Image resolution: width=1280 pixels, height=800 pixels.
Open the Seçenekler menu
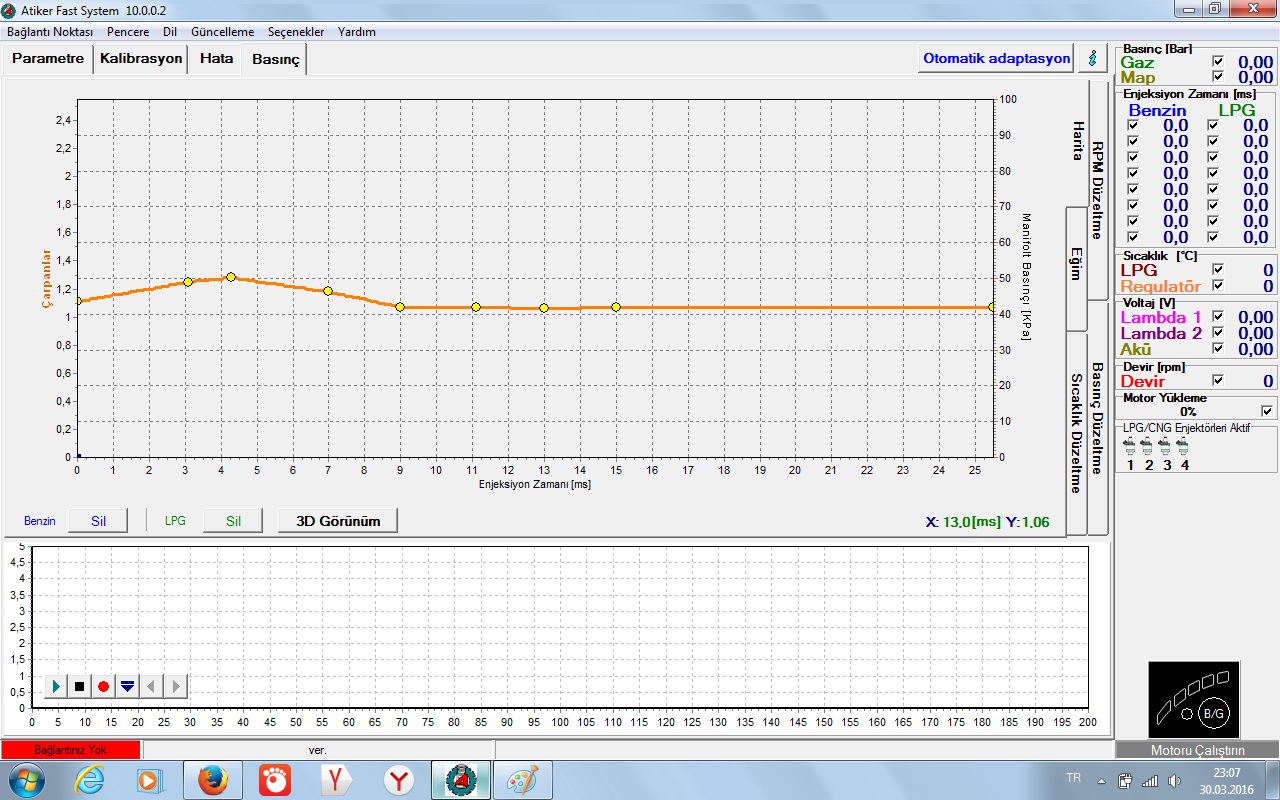click(296, 32)
